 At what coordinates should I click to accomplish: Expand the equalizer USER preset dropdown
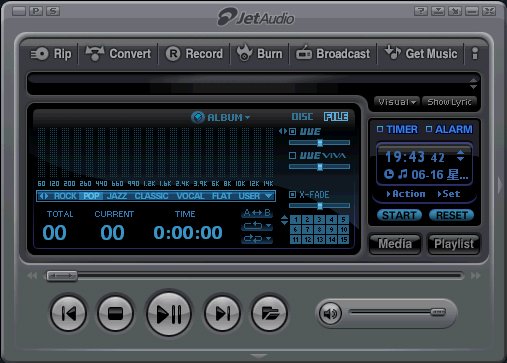(269, 196)
